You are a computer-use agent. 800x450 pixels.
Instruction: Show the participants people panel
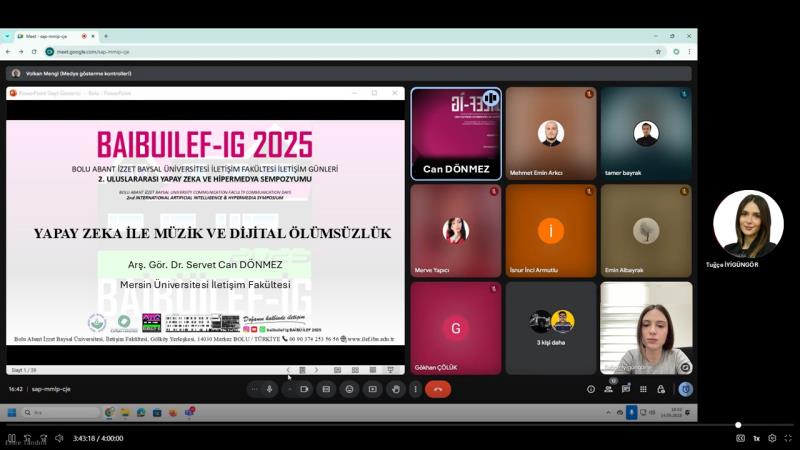point(608,389)
